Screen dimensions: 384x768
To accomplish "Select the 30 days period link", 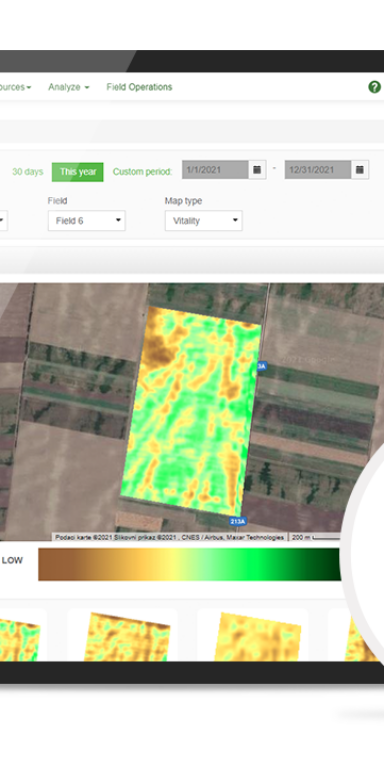I will pos(27,172).
